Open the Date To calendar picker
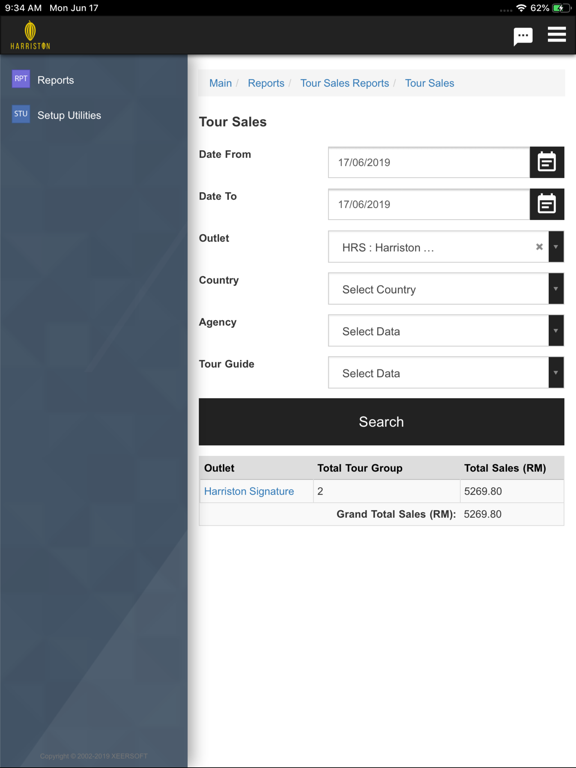 (547, 204)
